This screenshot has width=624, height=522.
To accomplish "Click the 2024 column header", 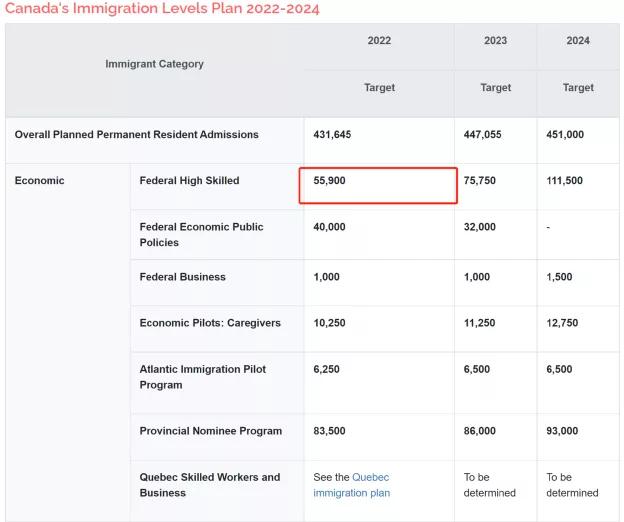I will [578, 41].
